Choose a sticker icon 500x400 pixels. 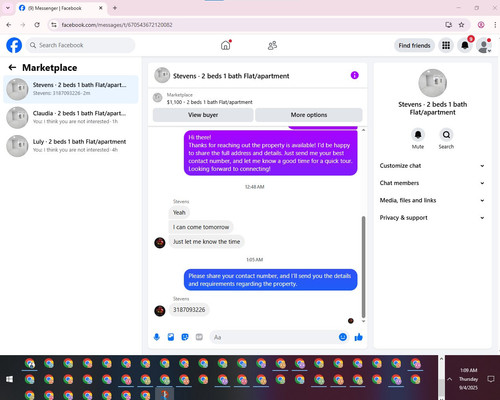[x=185, y=337]
